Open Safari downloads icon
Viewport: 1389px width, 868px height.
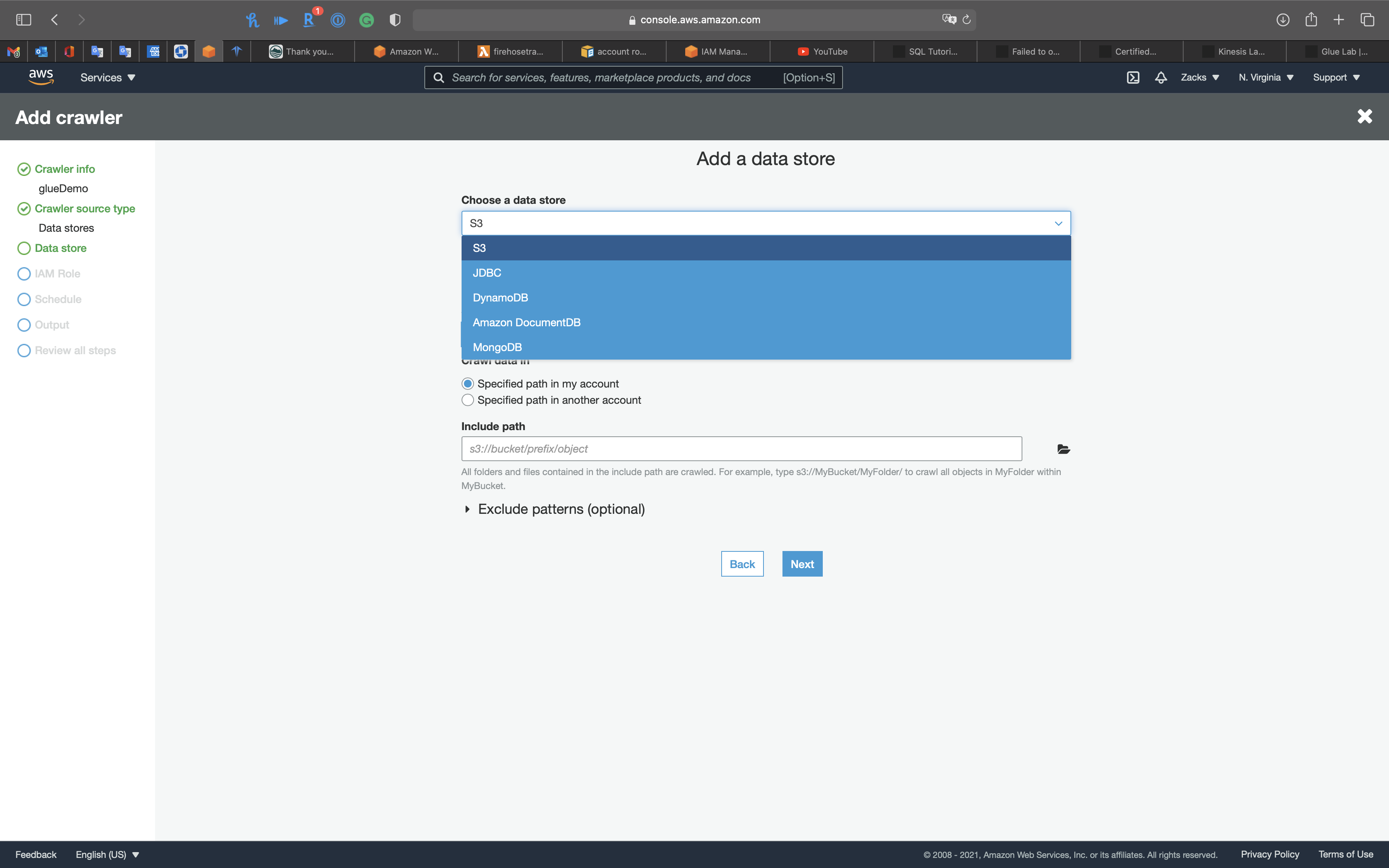pos(1283,19)
